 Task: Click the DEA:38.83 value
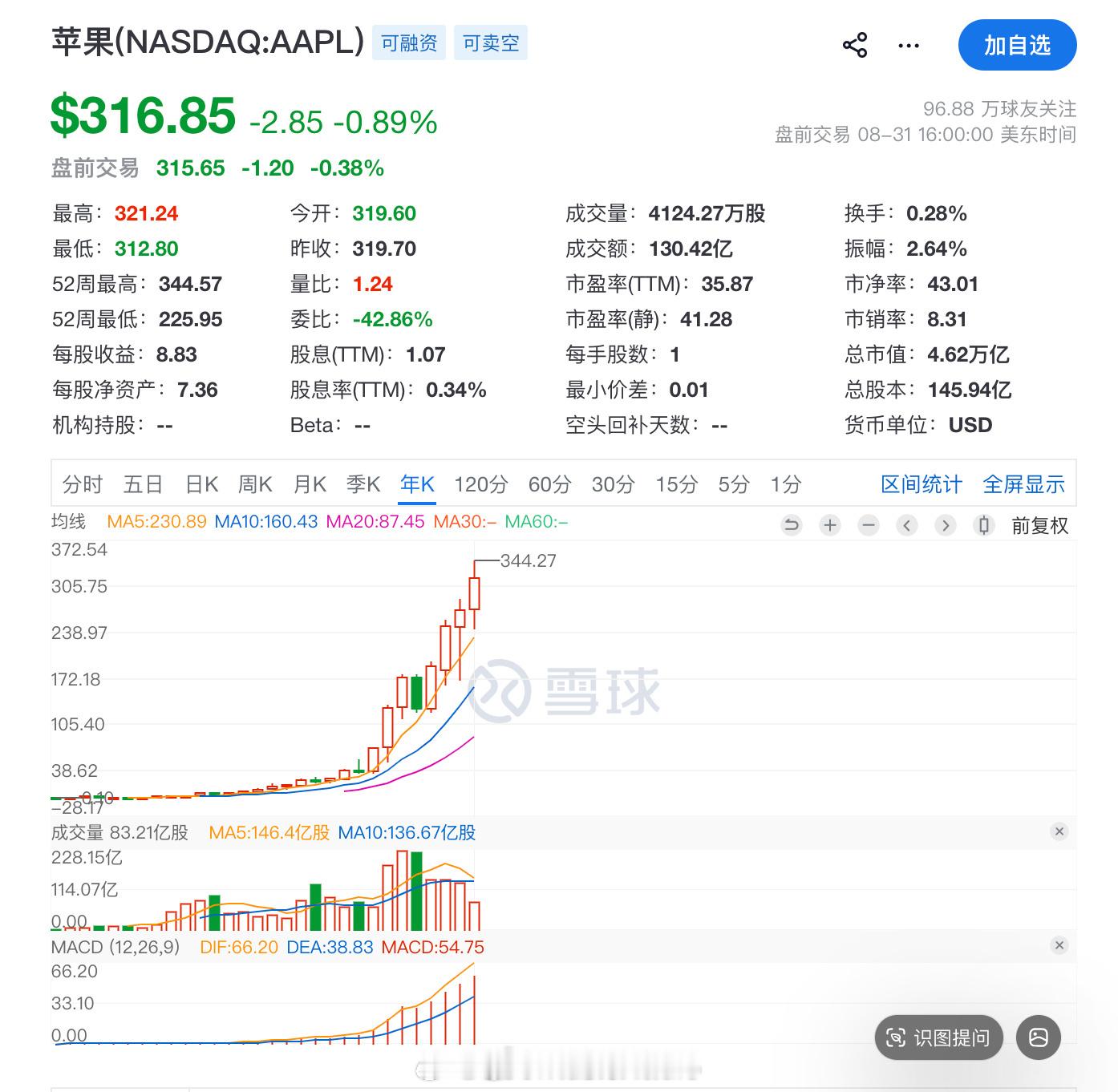pos(330,947)
